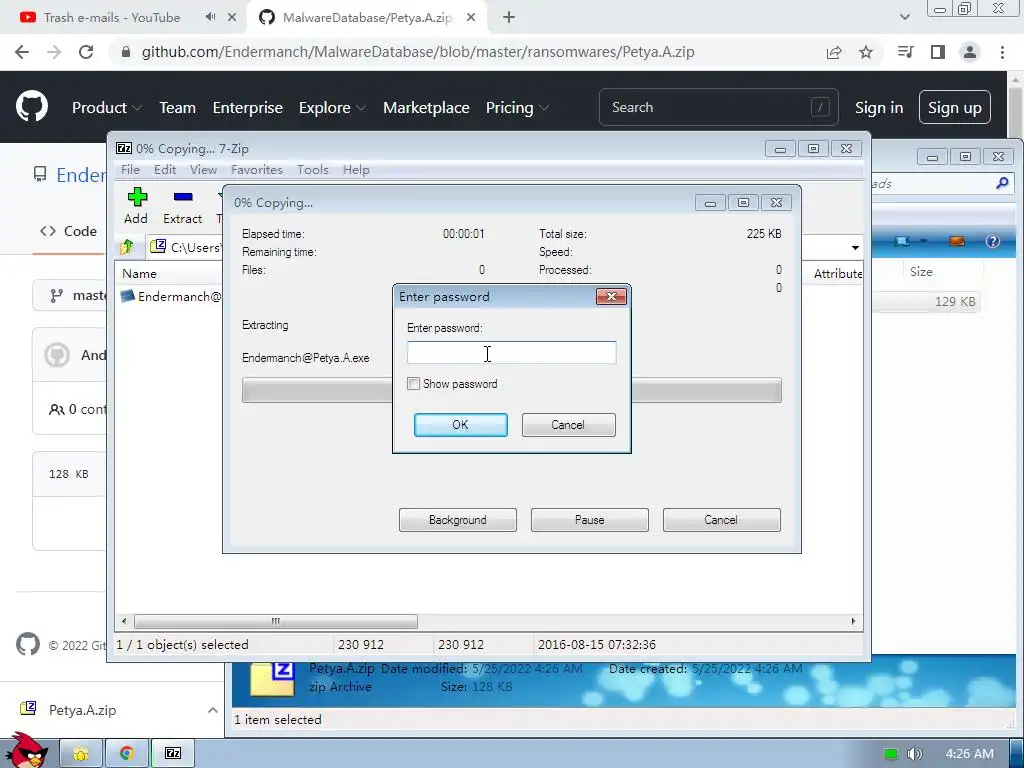This screenshot has width=1024, height=768.
Task: Click GitHub Sign up button
Action: [x=955, y=108]
